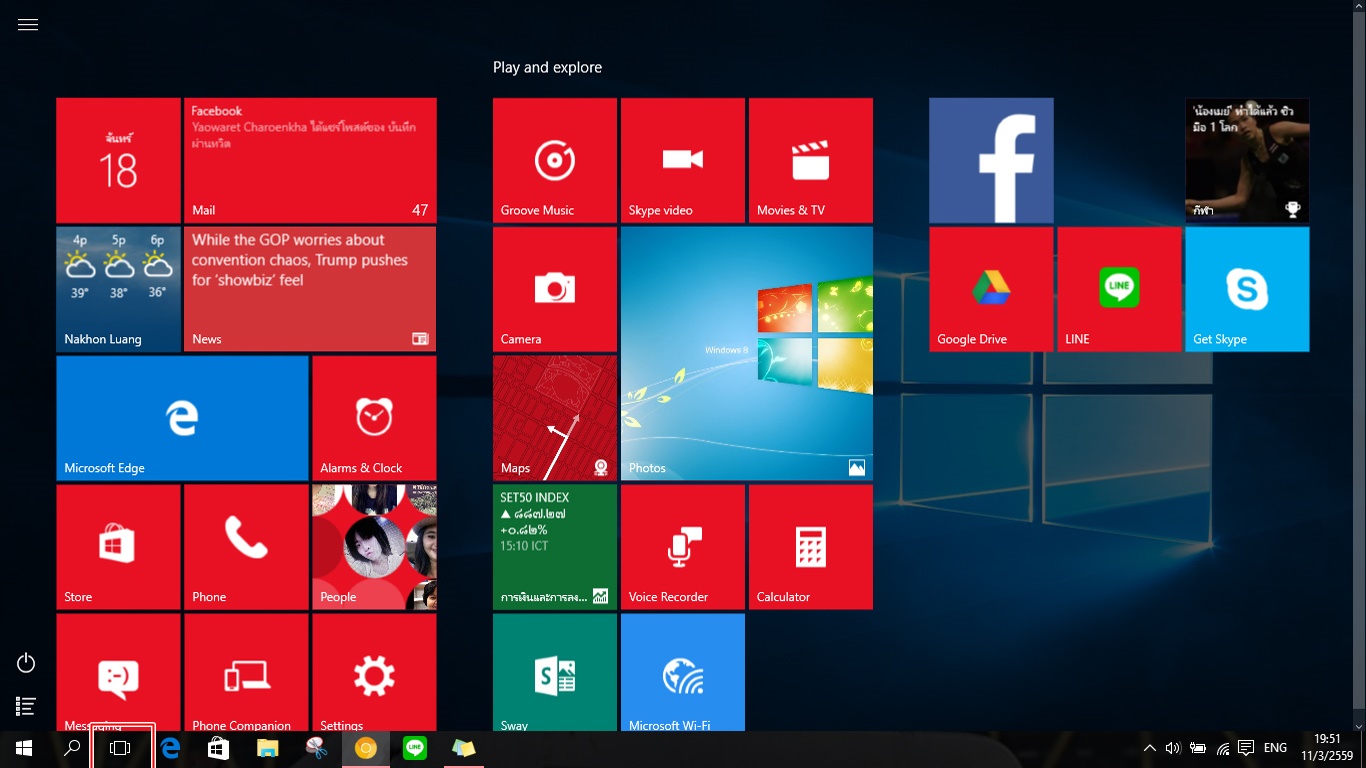Open the hamburger menu at top left
The width and height of the screenshot is (1366, 768).
coord(28,25)
